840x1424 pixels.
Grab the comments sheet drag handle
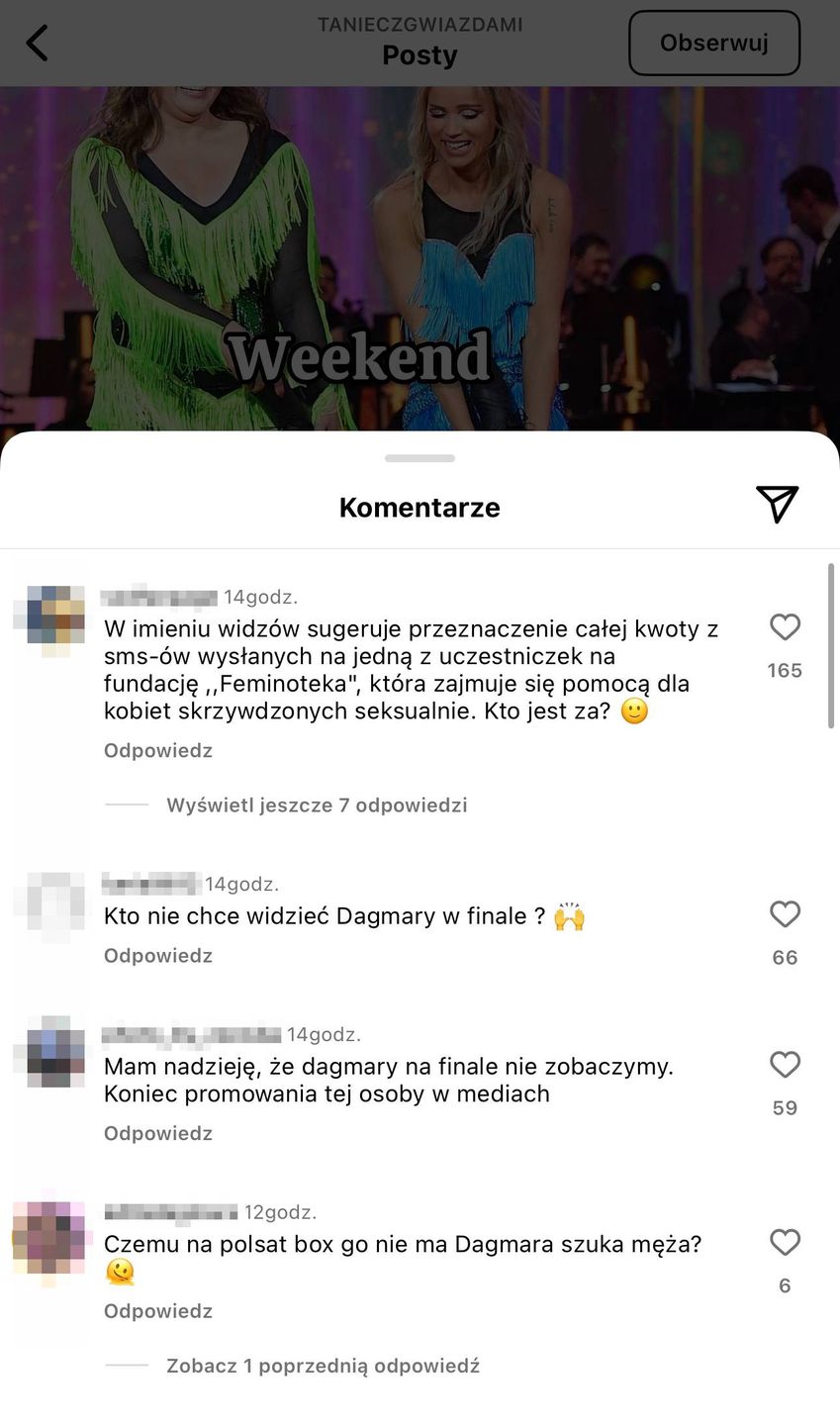420,458
